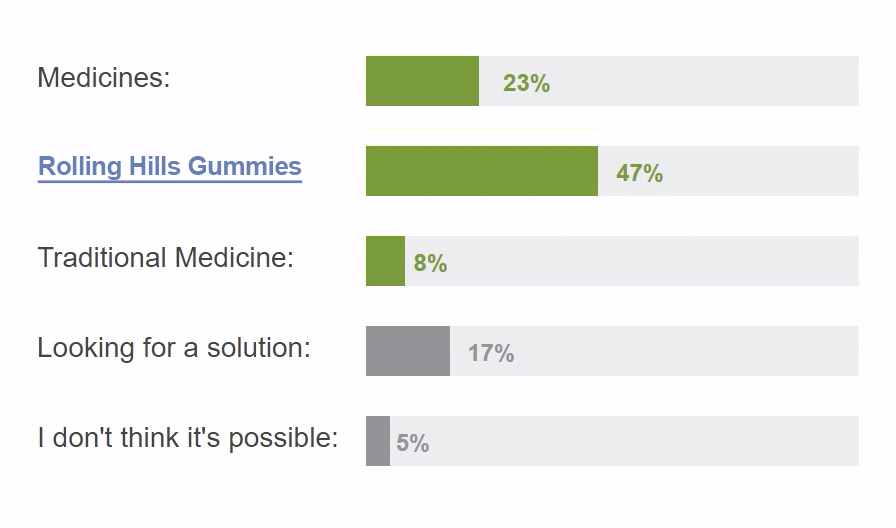Viewport: 896px width, 528px height.
Task: Click the Looking for a solution label
Action: coord(174,348)
